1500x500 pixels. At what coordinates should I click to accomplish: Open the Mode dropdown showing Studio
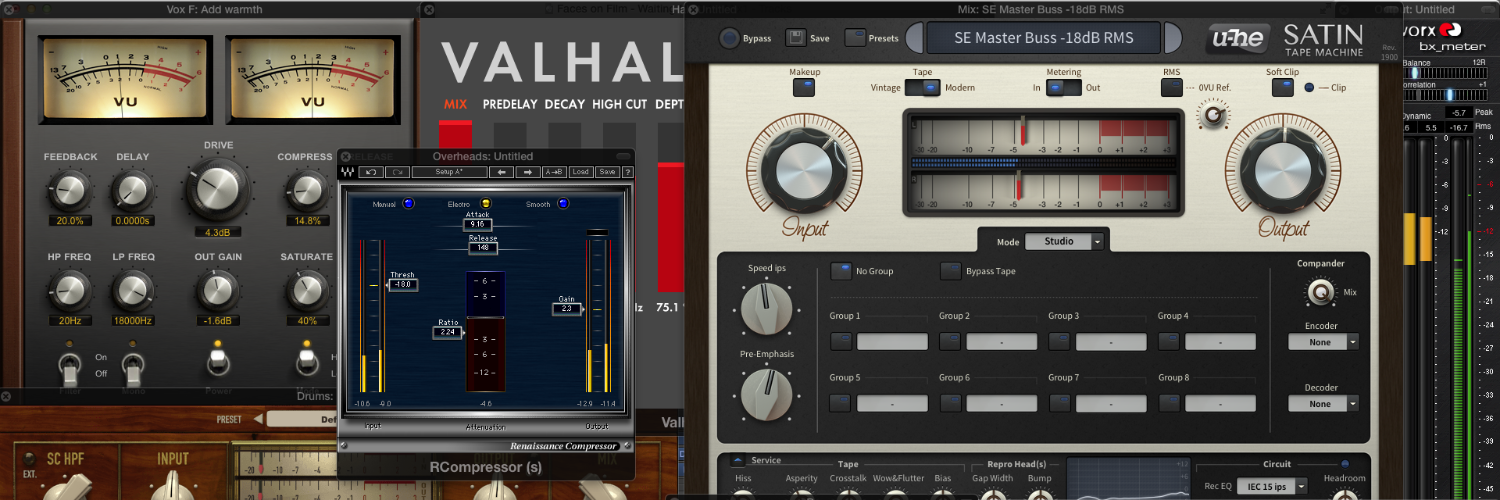click(1066, 241)
